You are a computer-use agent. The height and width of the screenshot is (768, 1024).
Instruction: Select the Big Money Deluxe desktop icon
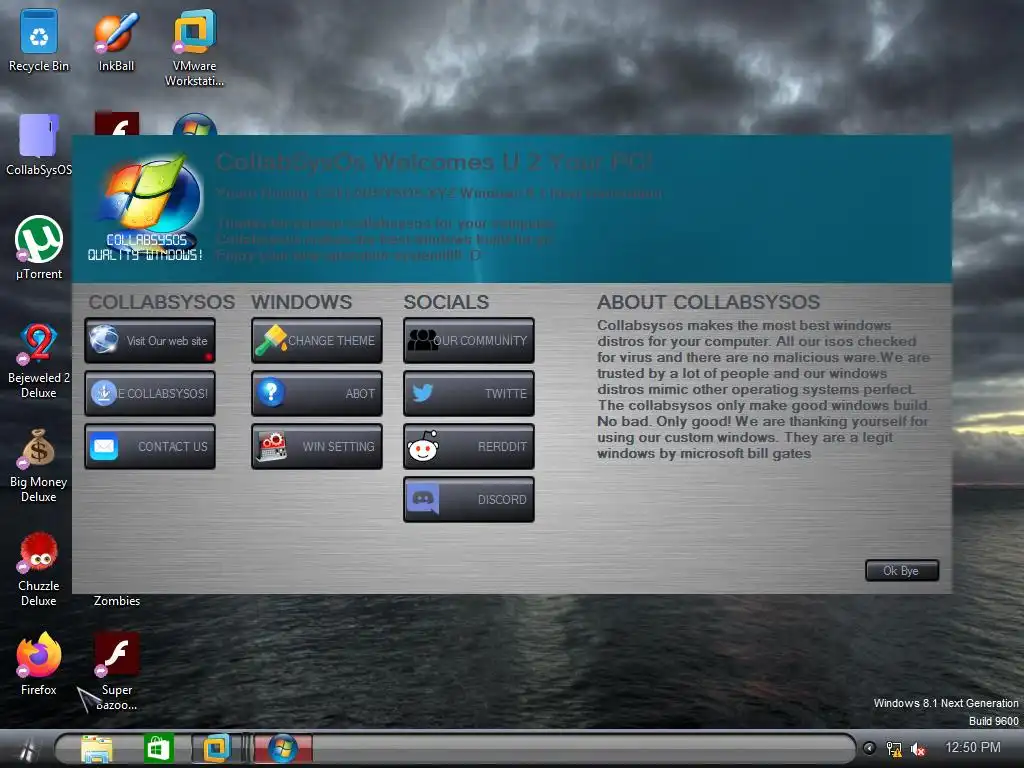pos(39,465)
